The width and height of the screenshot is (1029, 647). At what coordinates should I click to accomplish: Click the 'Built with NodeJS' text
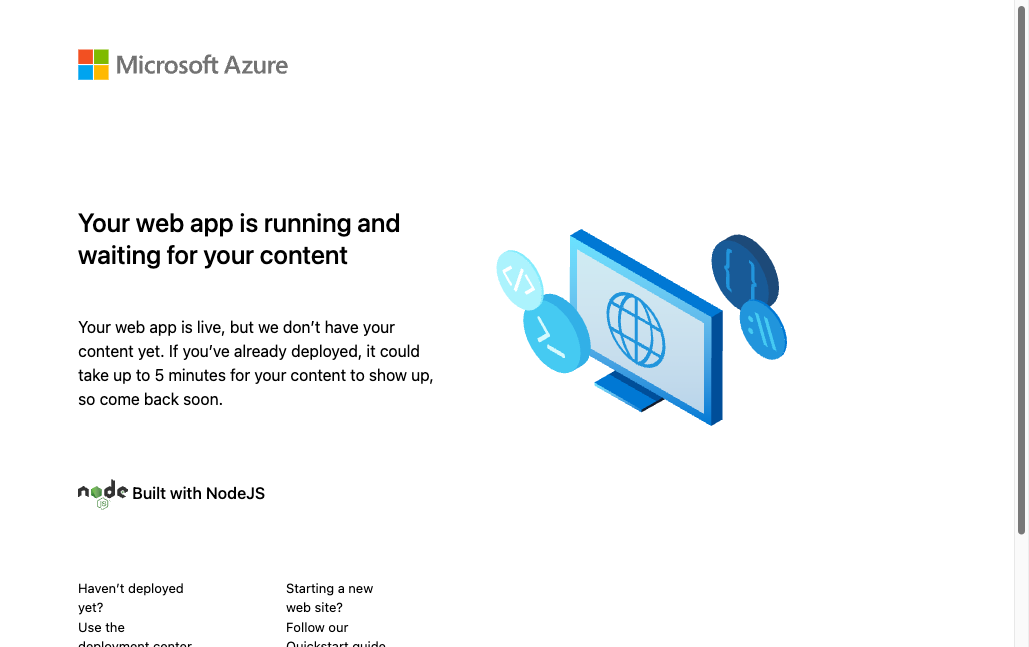pos(198,493)
